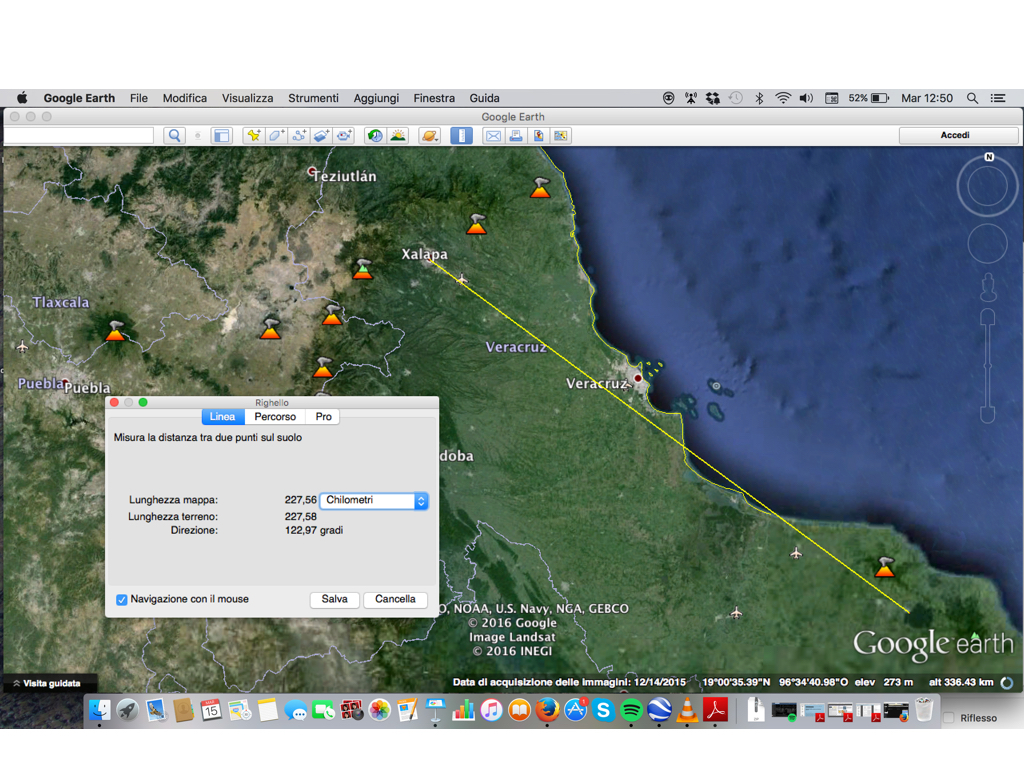Image resolution: width=1024 pixels, height=768 pixels.
Task: Open the Chilometri units dropdown
Action: point(374,501)
